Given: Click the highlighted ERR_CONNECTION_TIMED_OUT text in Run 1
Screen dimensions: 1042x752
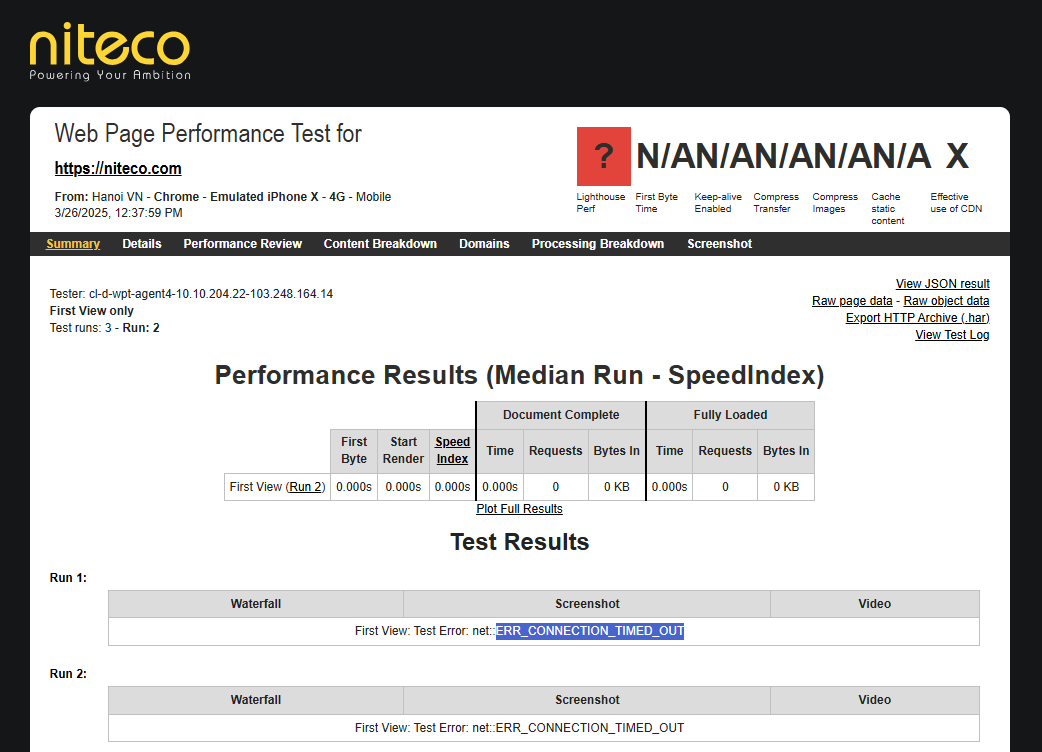Looking at the screenshot, I should tap(589, 631).
